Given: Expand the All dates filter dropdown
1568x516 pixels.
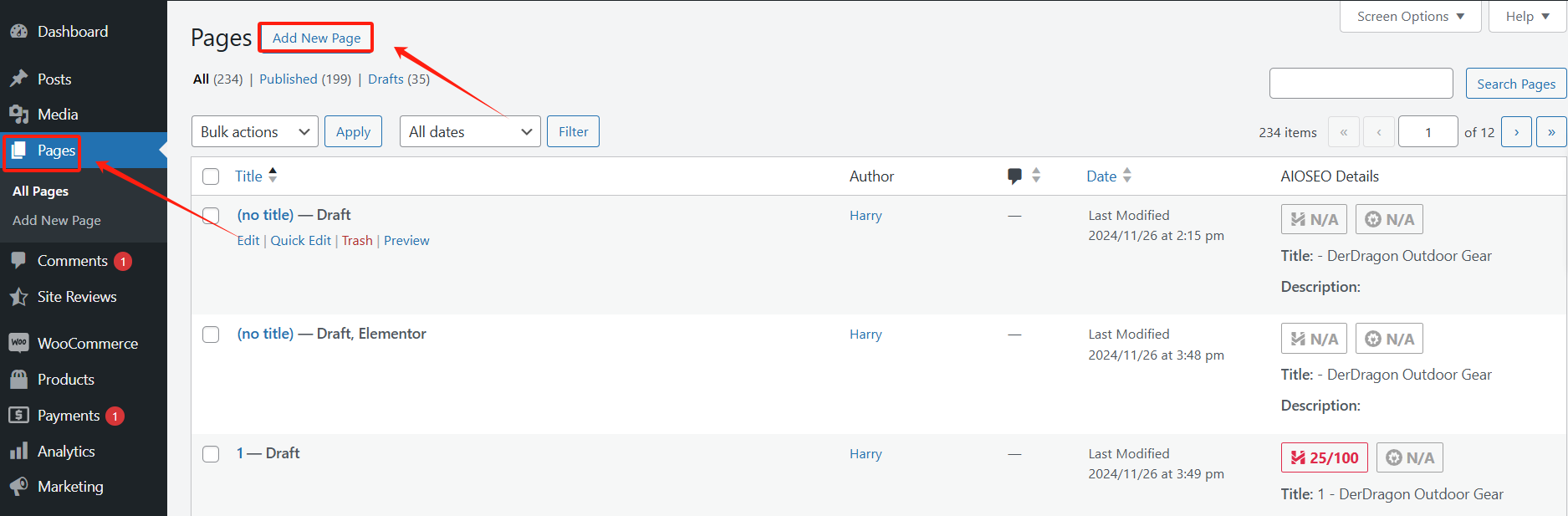Looking at the screenshot, I should coord(470,132).
